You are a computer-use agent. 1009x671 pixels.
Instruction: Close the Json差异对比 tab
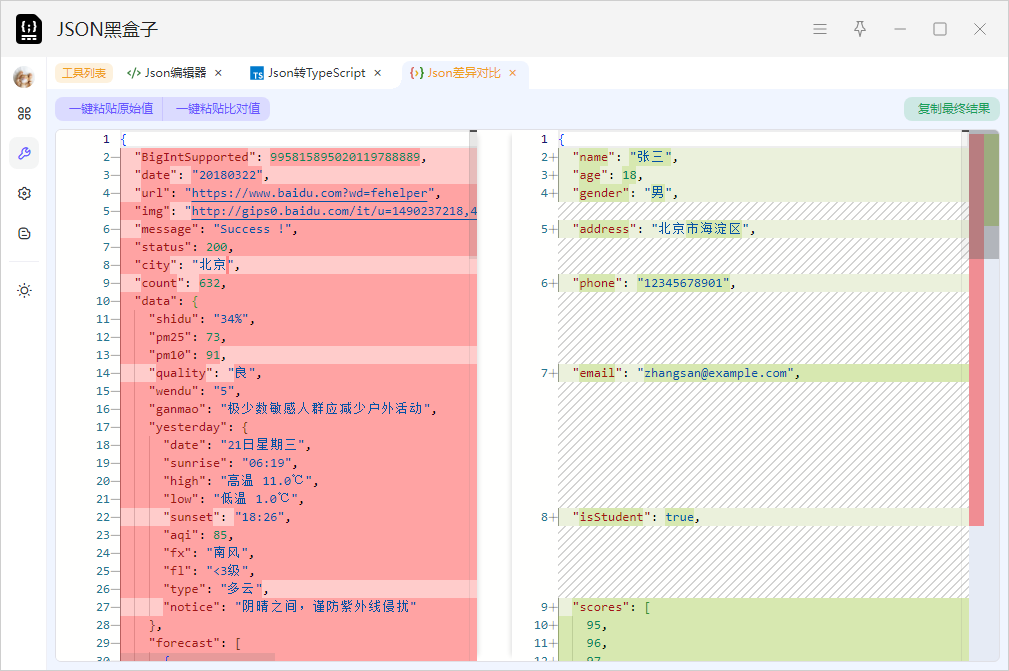pyautogui.click(x=513, y=73)
